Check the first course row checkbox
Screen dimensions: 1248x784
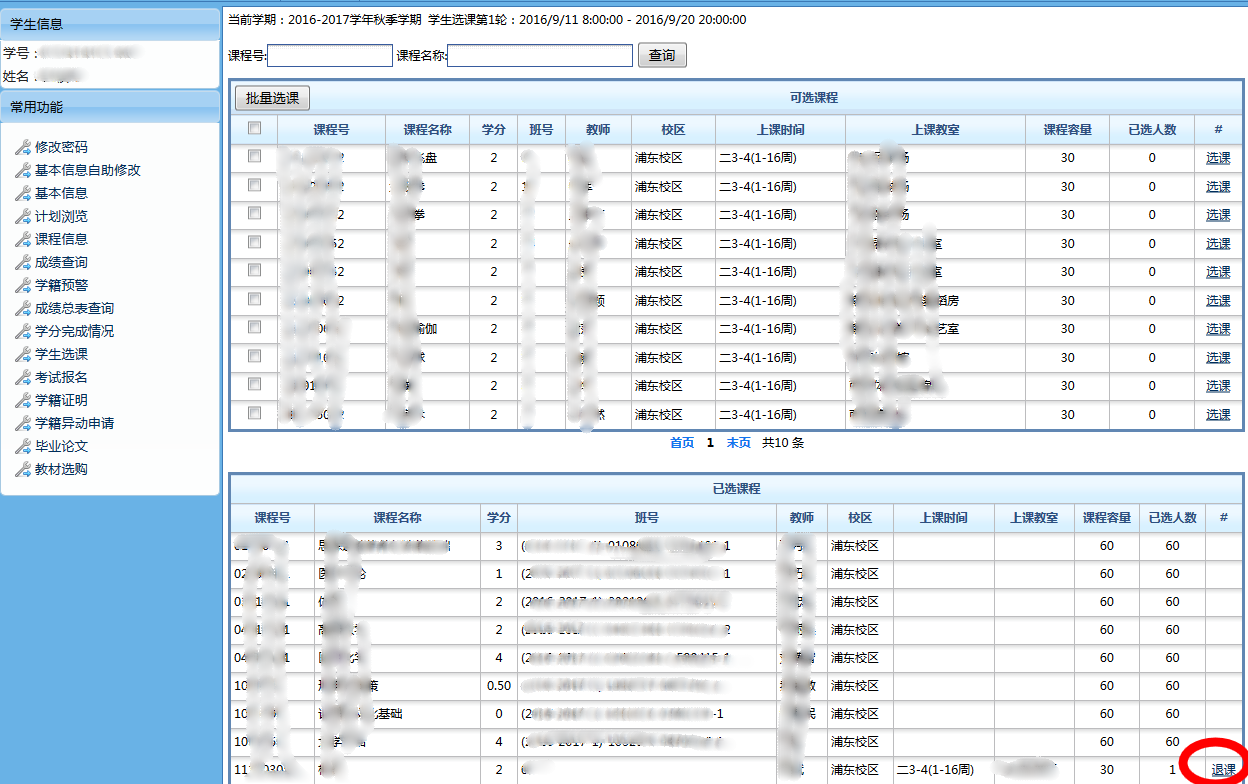click(x=254, y=156)
